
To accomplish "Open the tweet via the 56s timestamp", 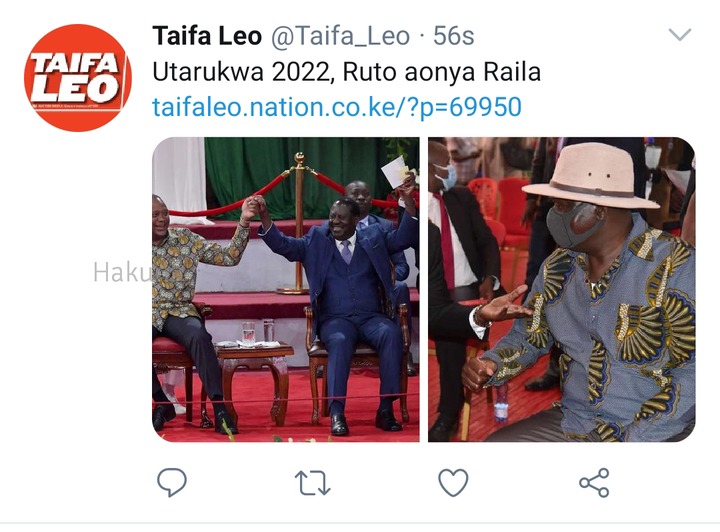I will tap(453, 36).
